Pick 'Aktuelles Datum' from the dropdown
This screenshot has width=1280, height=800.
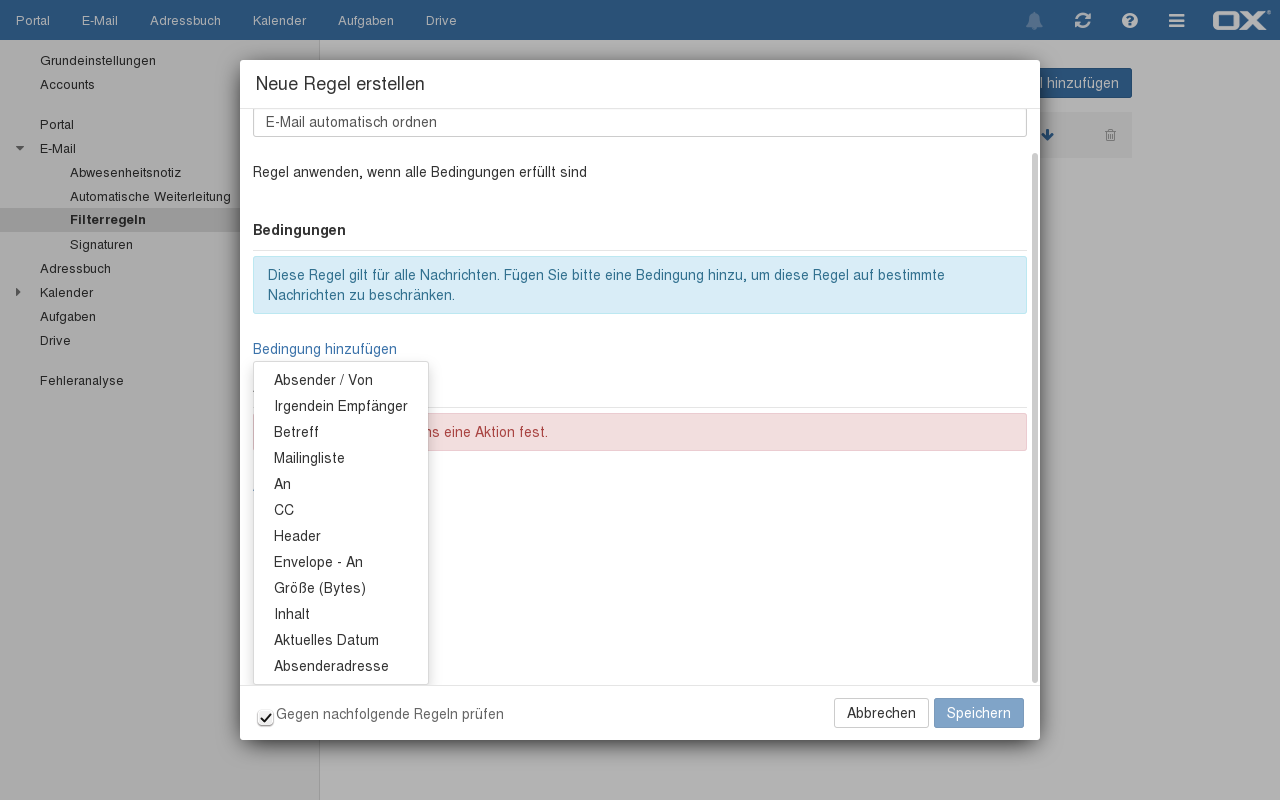coord(326,640)
